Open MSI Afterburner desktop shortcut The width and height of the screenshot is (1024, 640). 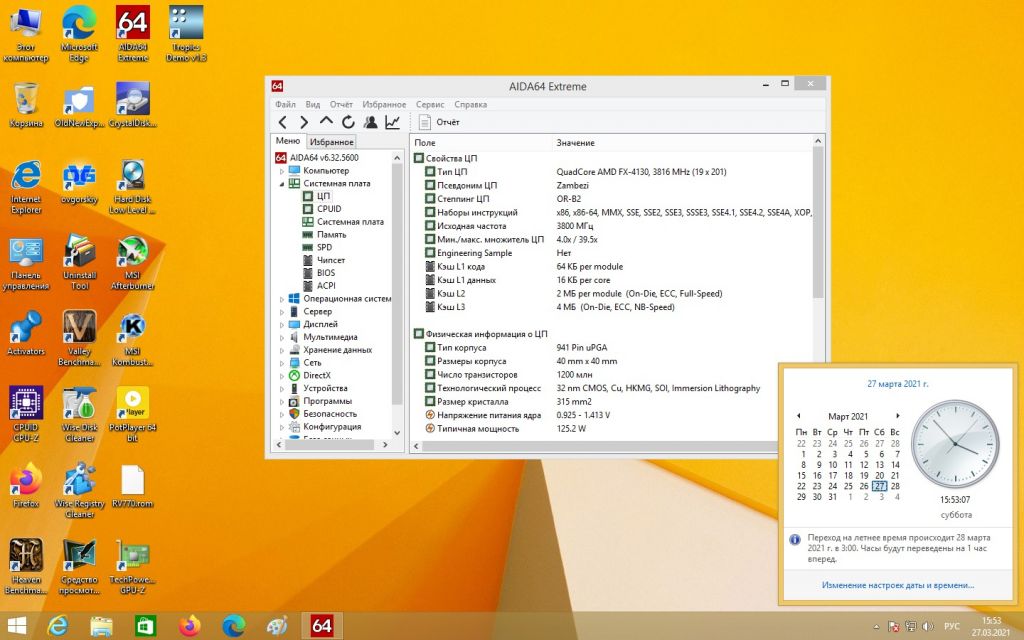coord(133,262)
